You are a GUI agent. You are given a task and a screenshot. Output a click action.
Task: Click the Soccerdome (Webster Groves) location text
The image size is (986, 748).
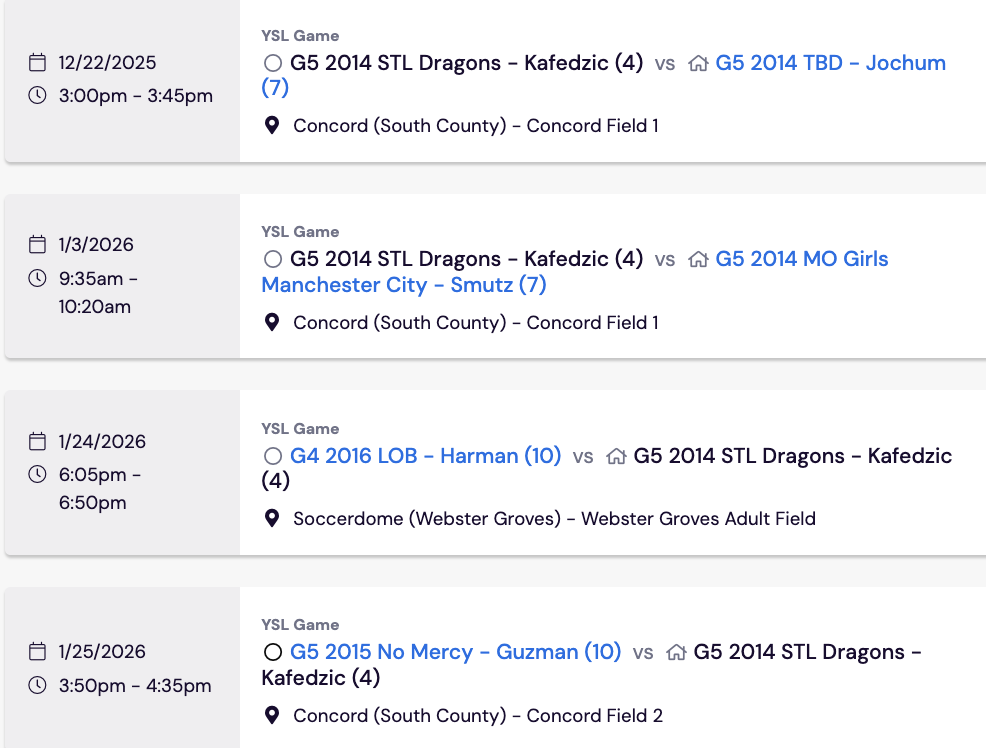pos(427,519)
